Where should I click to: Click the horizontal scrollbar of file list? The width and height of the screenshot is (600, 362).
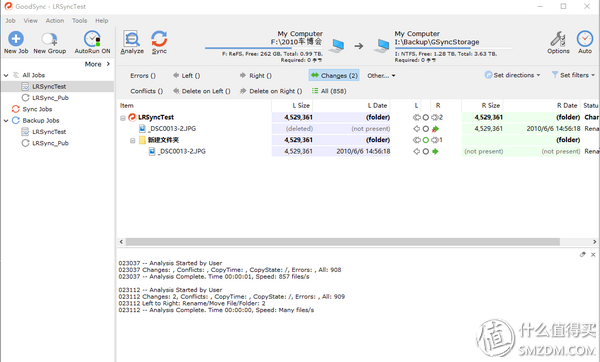point(342,242)
